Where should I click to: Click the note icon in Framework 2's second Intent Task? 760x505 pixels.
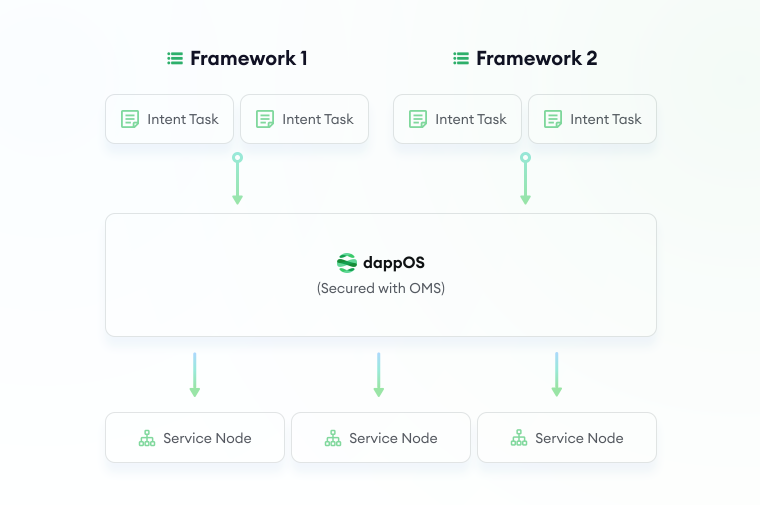[553, 119]
